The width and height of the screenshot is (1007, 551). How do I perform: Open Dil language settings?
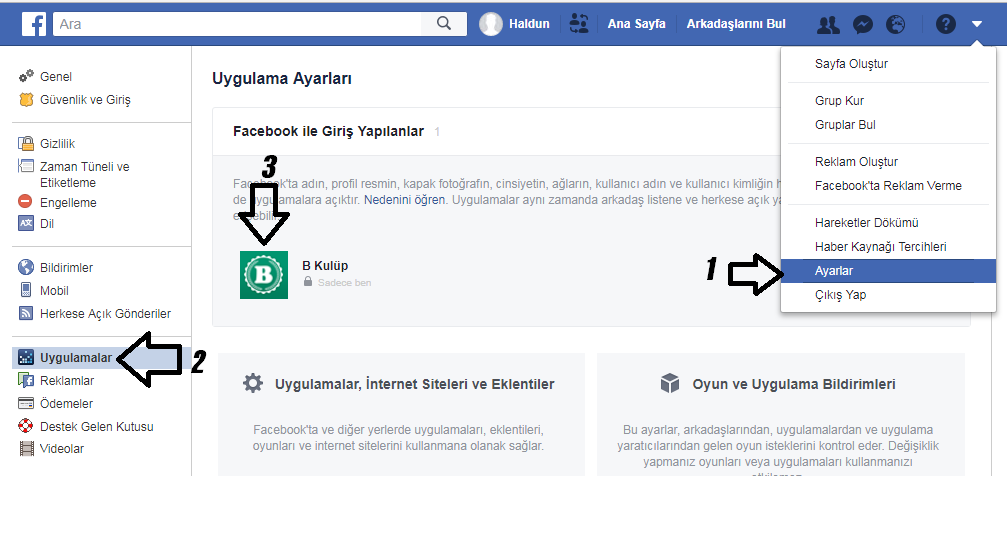click(x=47, y=223)
